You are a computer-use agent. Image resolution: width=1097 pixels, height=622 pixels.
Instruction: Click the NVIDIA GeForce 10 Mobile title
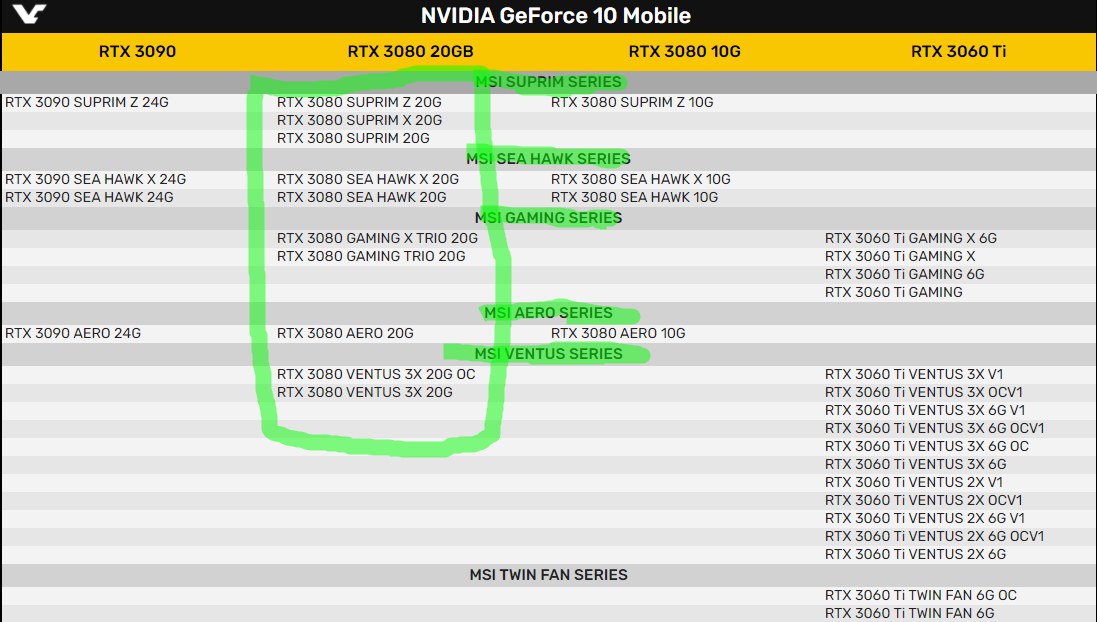point(555,15)
